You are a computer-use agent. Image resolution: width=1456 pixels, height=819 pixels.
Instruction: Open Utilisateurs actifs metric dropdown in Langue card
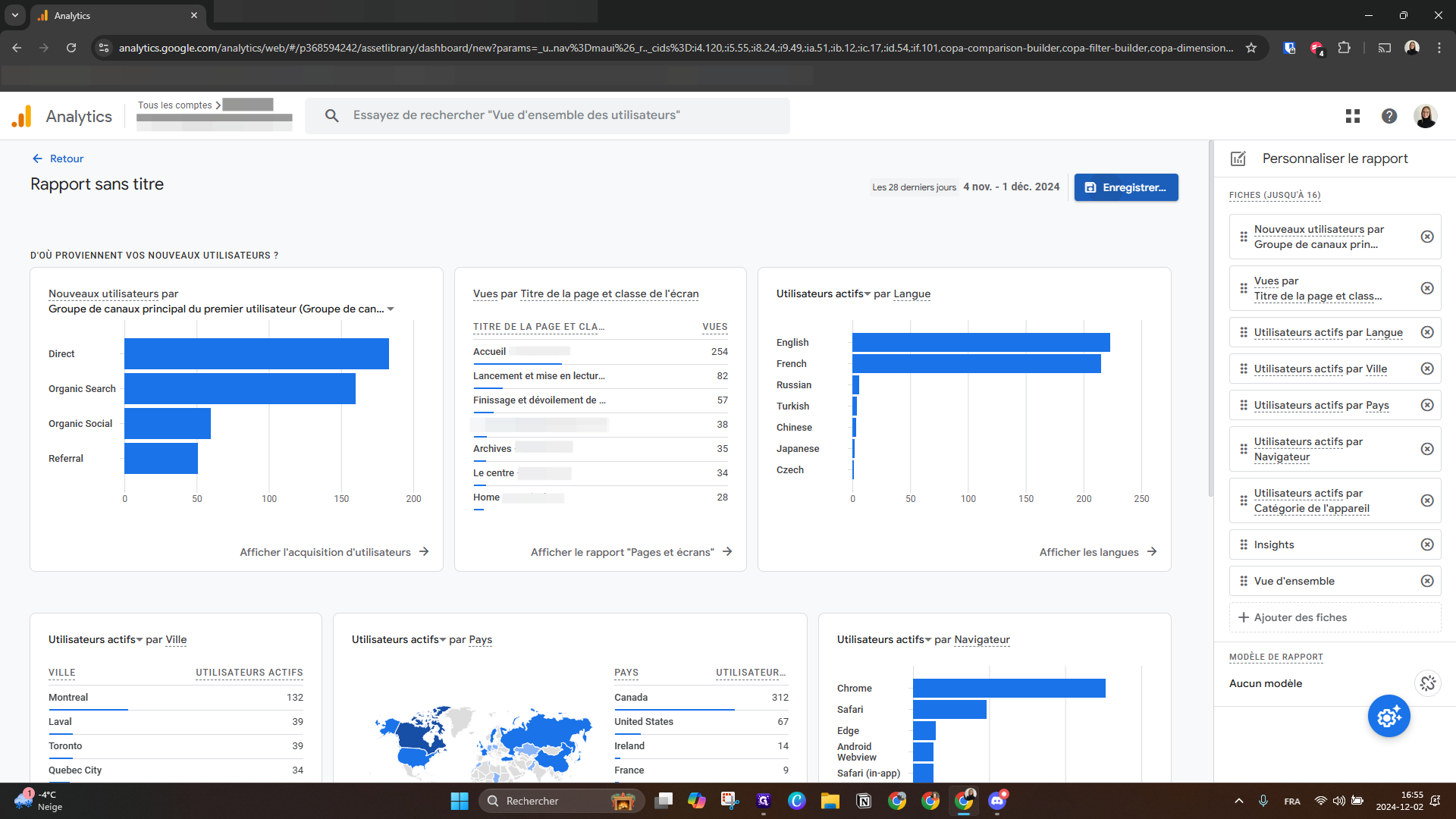(868, 294)
